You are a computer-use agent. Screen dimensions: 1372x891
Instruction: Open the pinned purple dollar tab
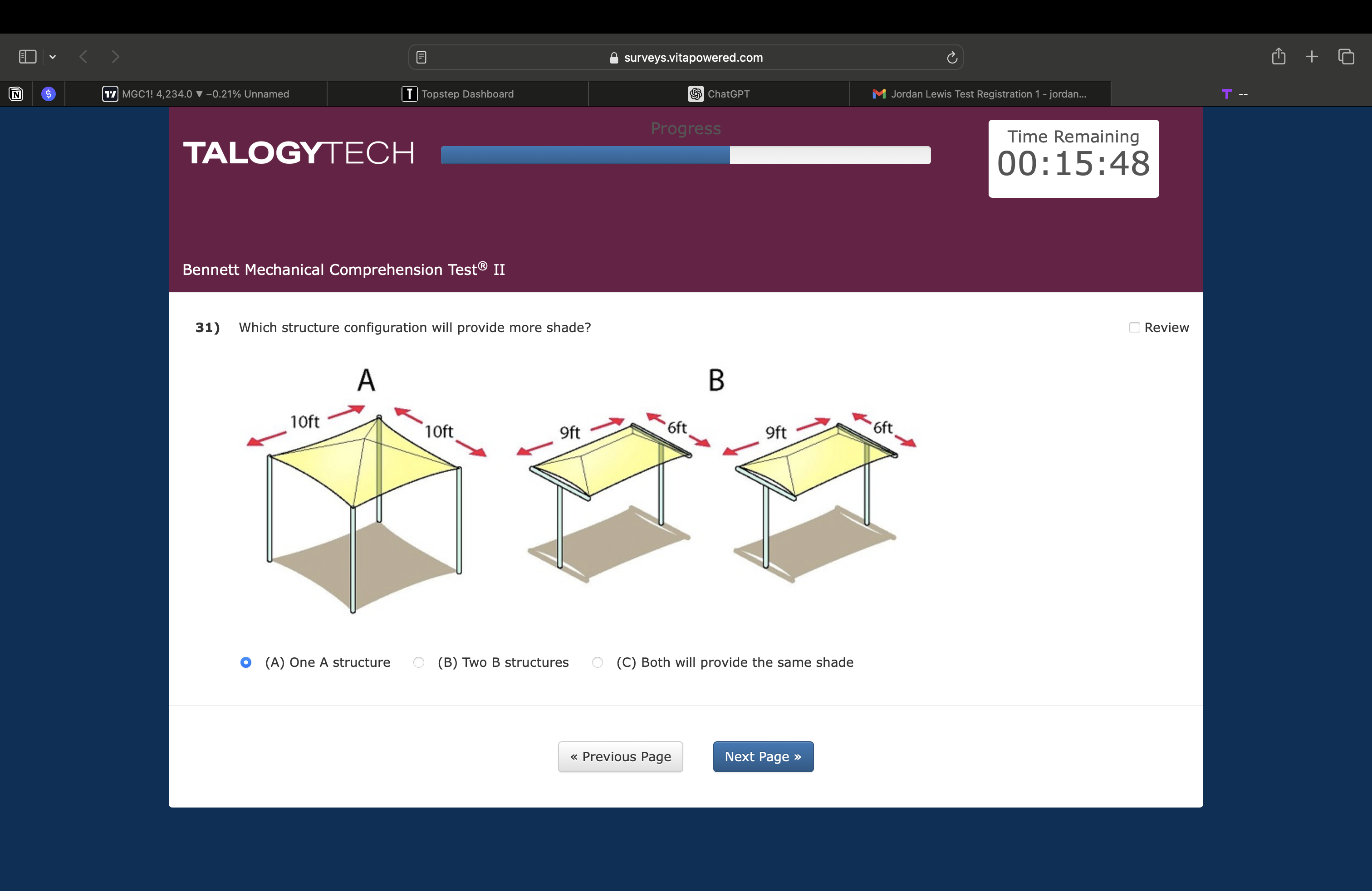(x=49, y=94)
